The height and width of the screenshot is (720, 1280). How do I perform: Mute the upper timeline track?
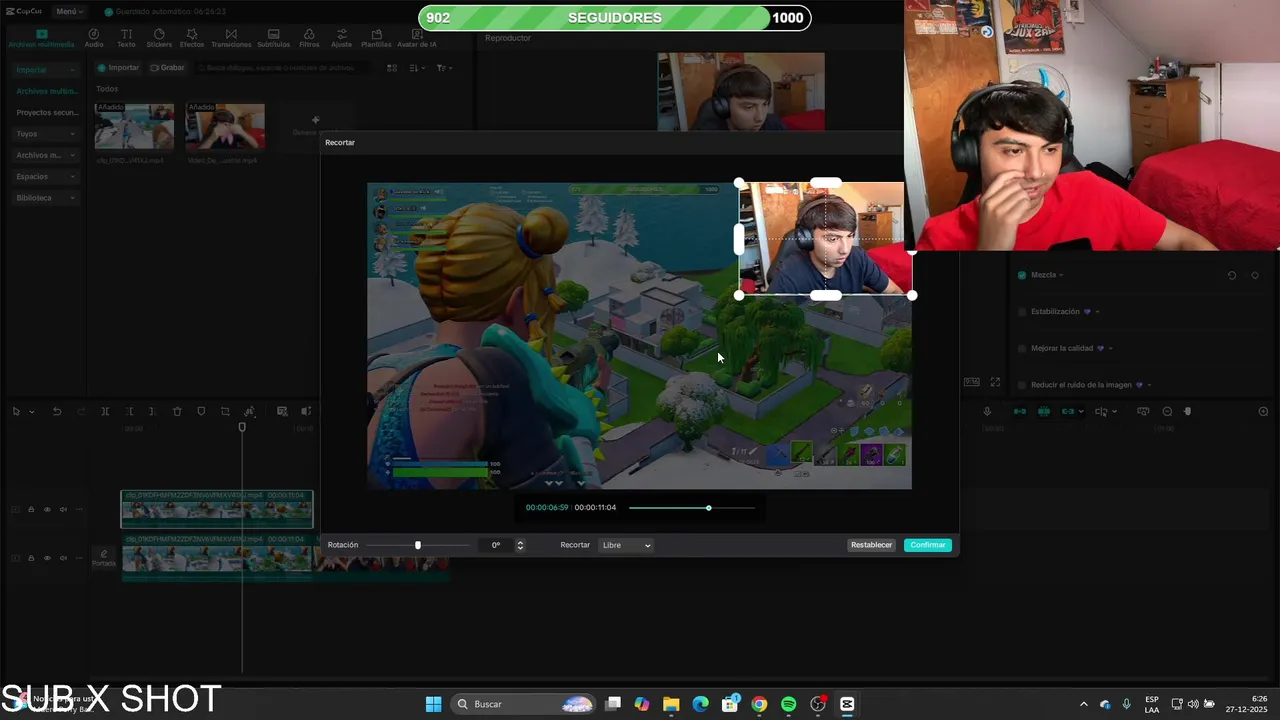(x=63, y=509)
